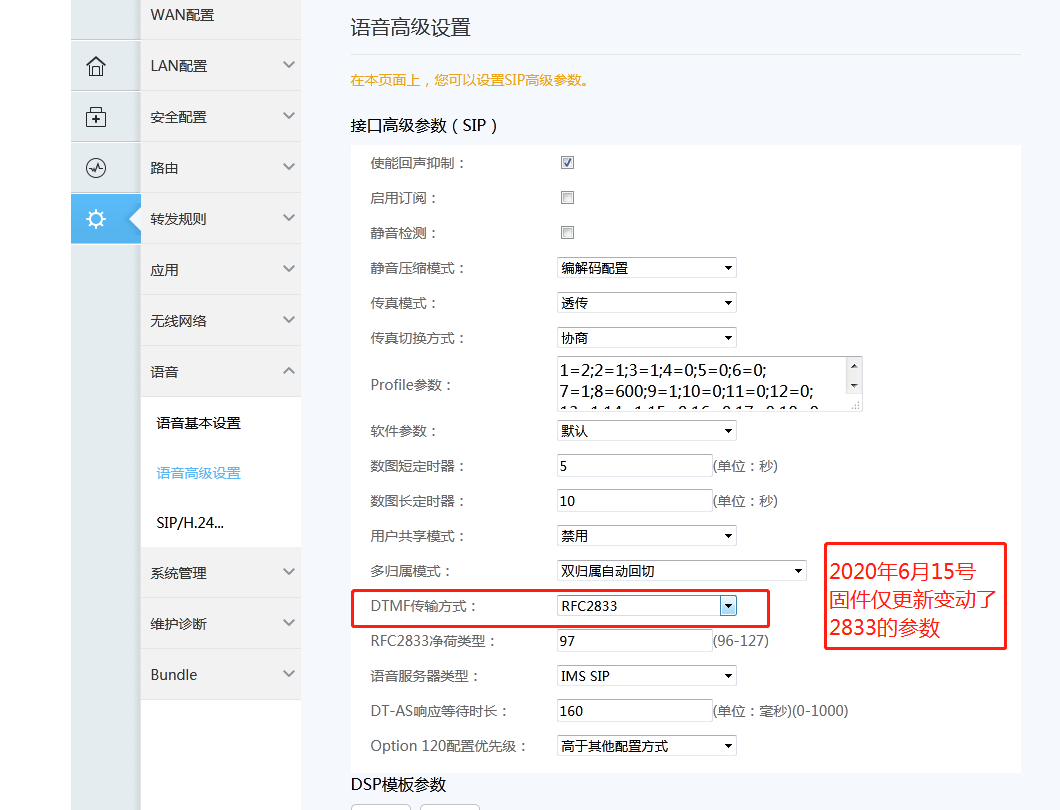This screenshot has width=1060, height=810.
Task: Open the 语音基本设置 page
Action: [199, 423]
